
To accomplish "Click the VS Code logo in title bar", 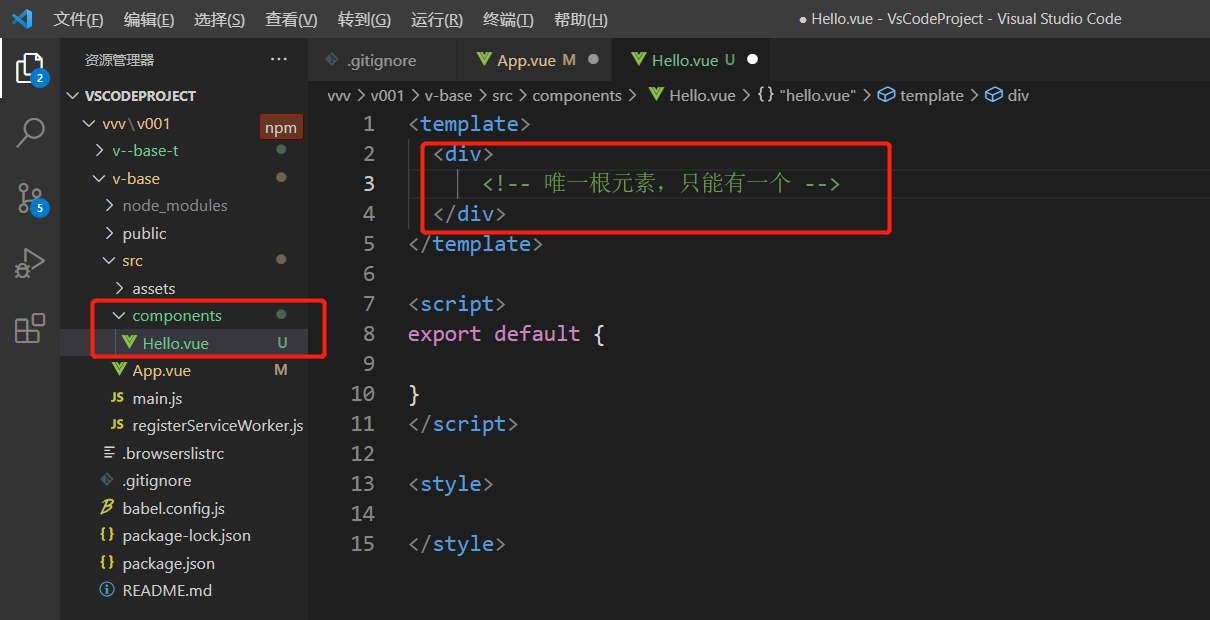I will (x=22, y=19).
